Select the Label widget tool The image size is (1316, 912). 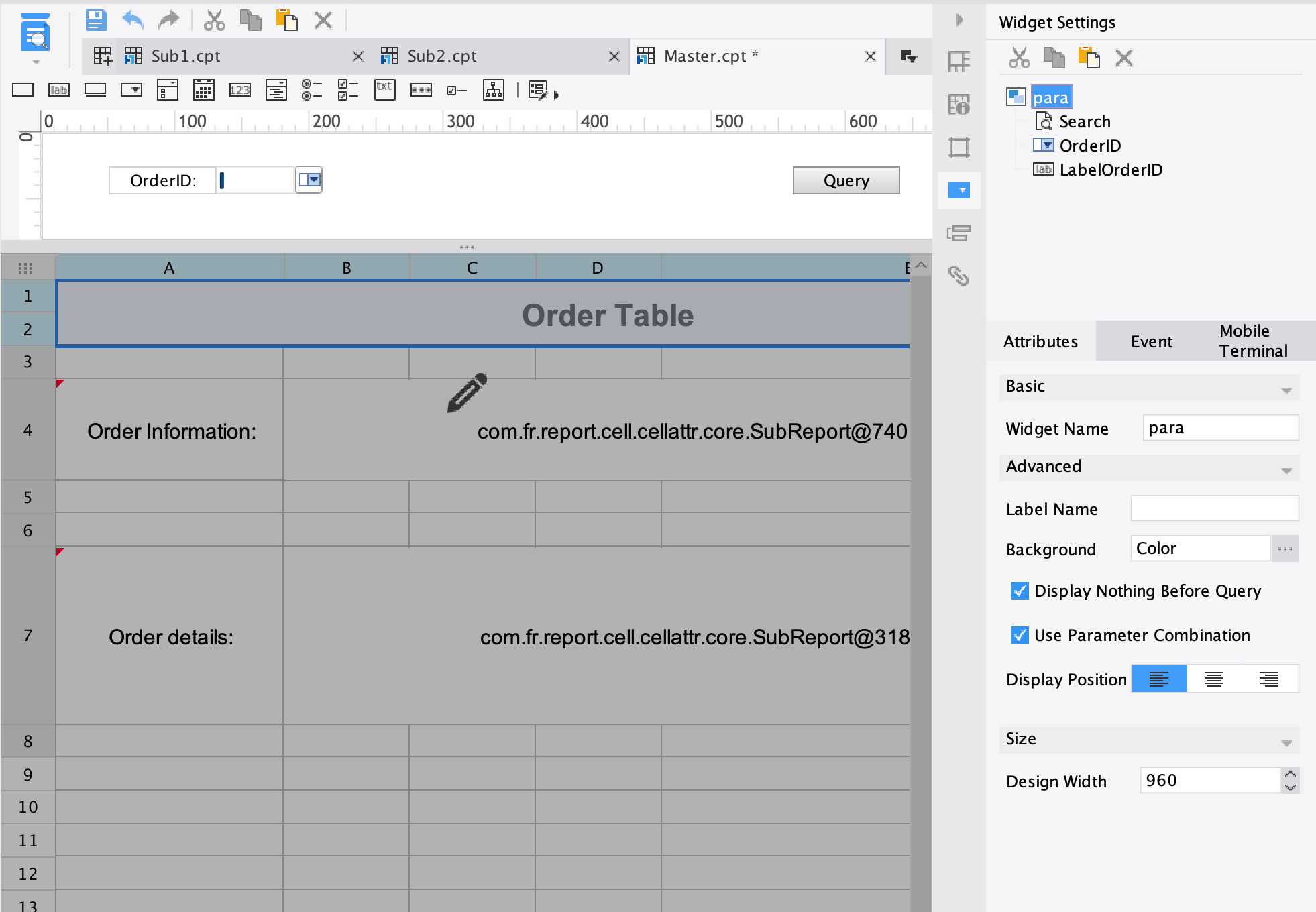60,90
